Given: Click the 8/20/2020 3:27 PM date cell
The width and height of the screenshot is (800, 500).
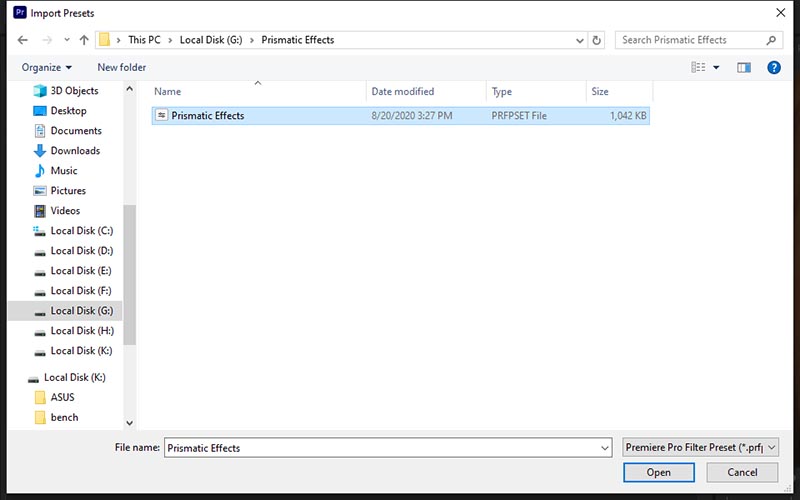Looking at the screenshot, I should (x=412, y=116).
